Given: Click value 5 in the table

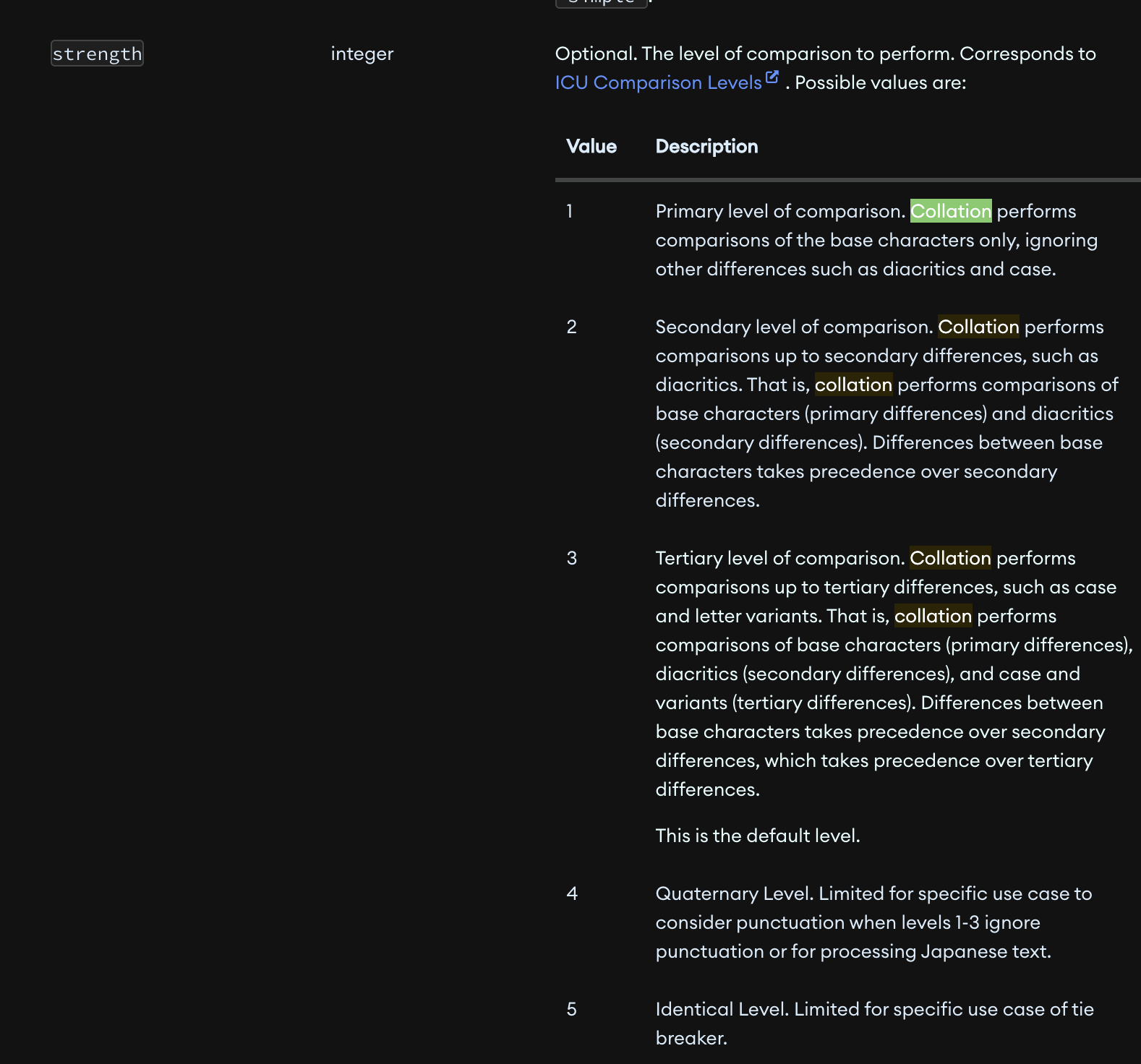Looking at the screenshot, I should click(571, 1009).
